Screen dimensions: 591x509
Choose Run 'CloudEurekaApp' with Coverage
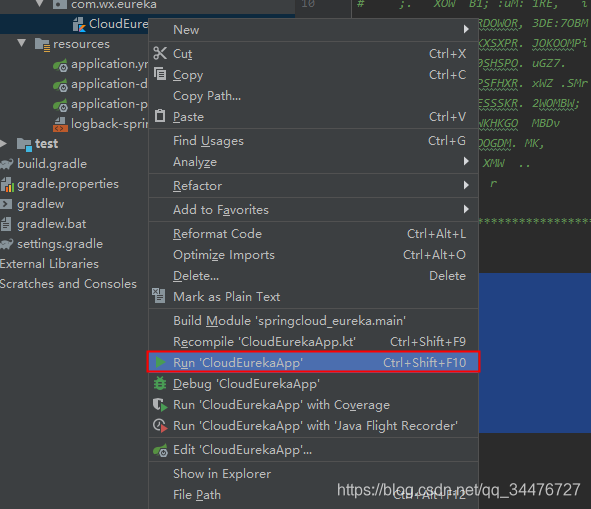314,405
